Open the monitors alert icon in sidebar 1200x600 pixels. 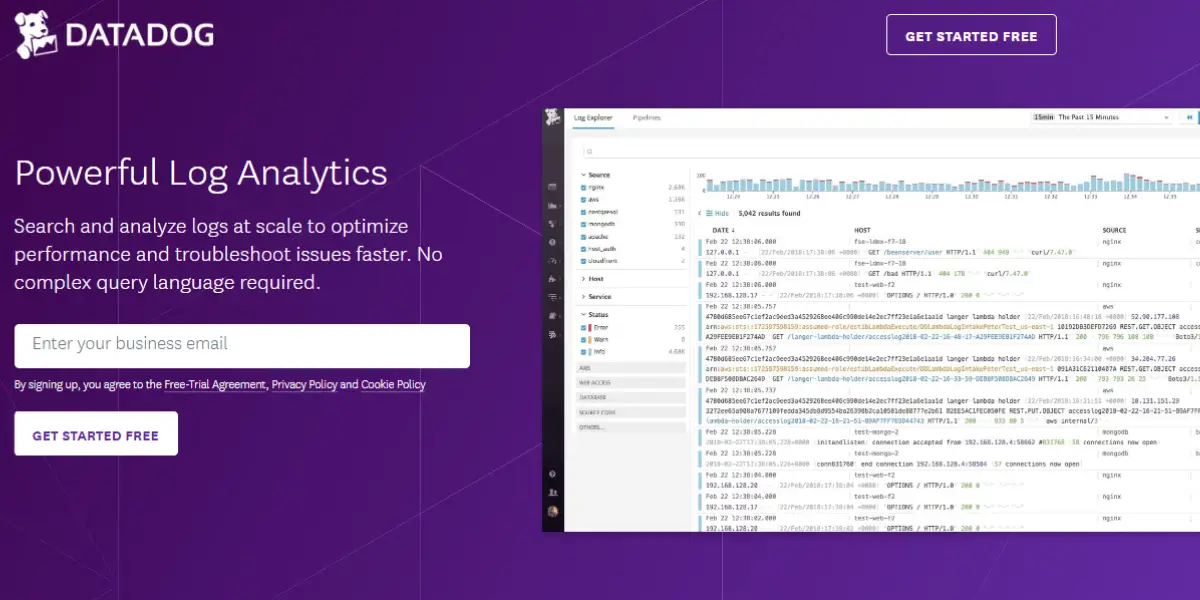(x=552, y=241)
